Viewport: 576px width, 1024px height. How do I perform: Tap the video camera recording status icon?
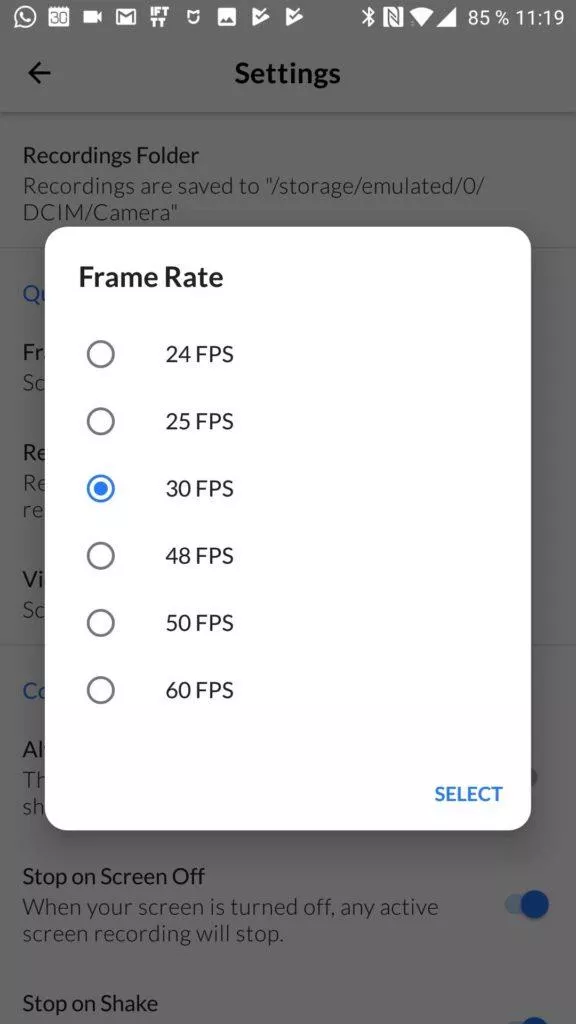click(x=93, y=18)
